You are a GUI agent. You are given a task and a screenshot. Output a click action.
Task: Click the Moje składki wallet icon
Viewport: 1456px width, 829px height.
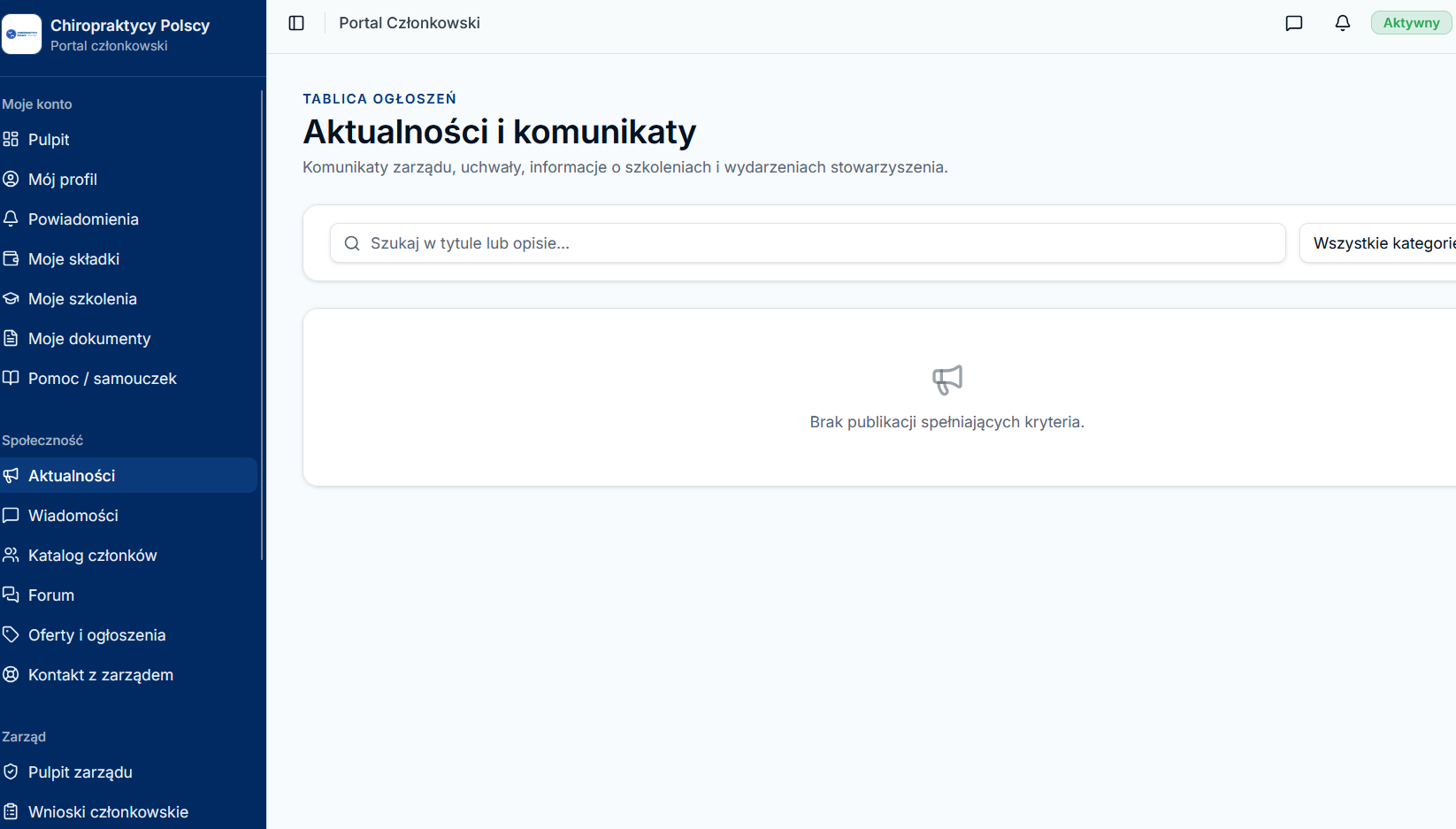pos(11,258)
